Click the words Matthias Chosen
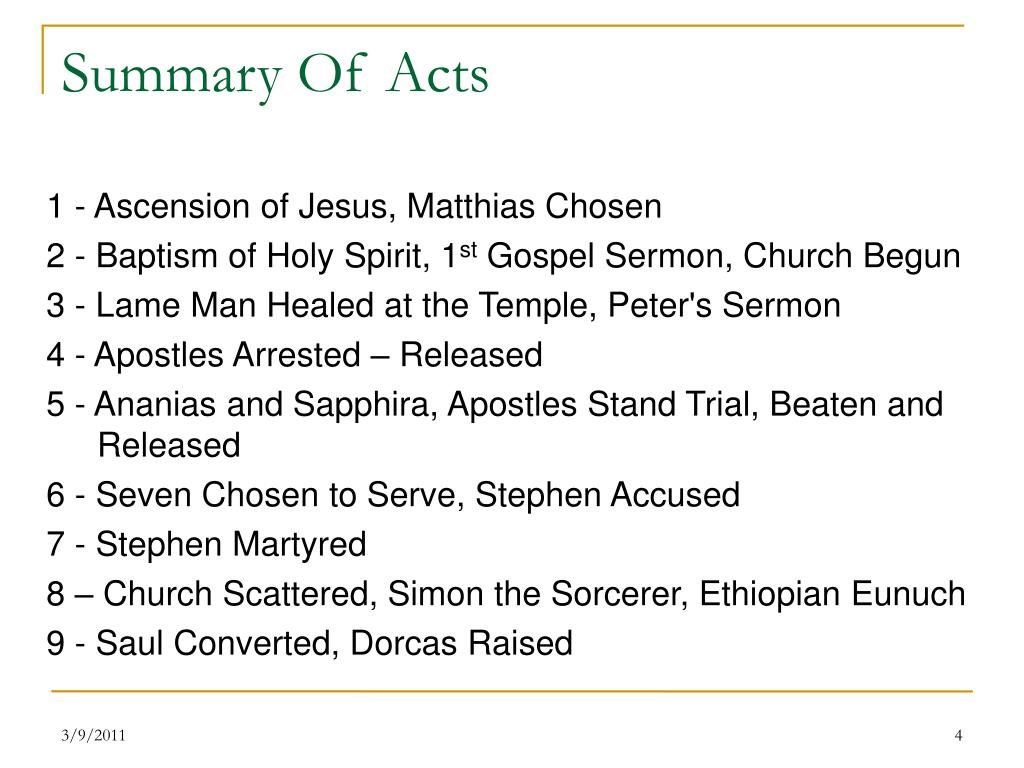 click(x=534, y=207)
